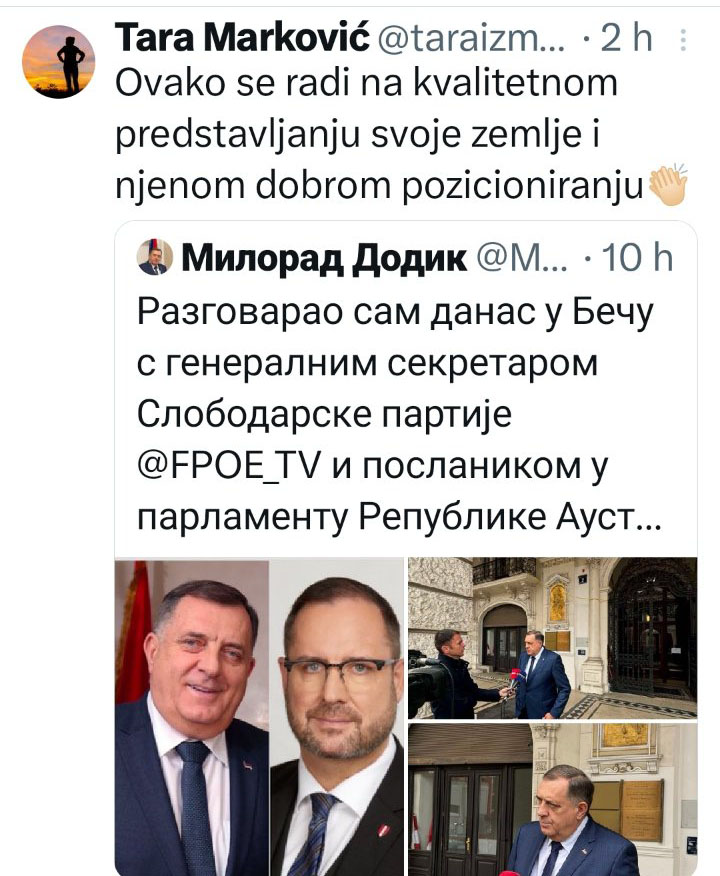This screenshot has height=876, width=720.
Task: Click the man with glasses portrait
Action: (337, 717)
